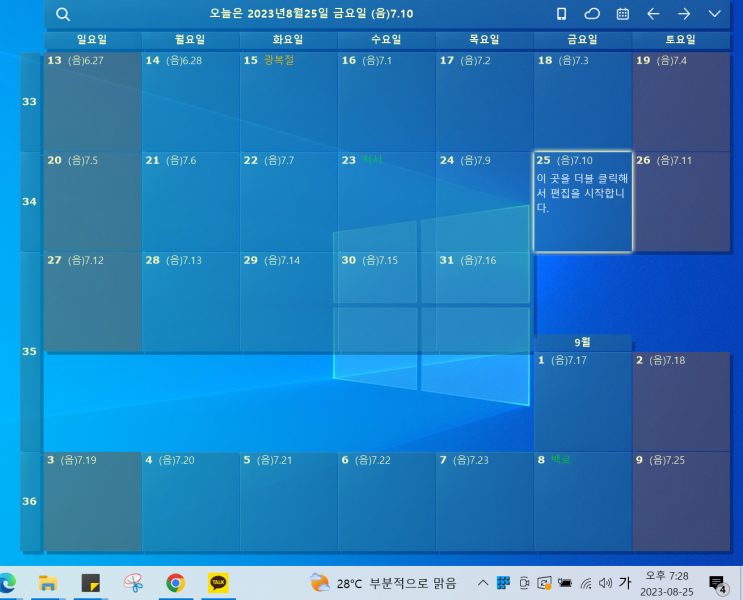Toggle Korean IME 가 indicator
The image size is (743, 600).
pos(625,582)
